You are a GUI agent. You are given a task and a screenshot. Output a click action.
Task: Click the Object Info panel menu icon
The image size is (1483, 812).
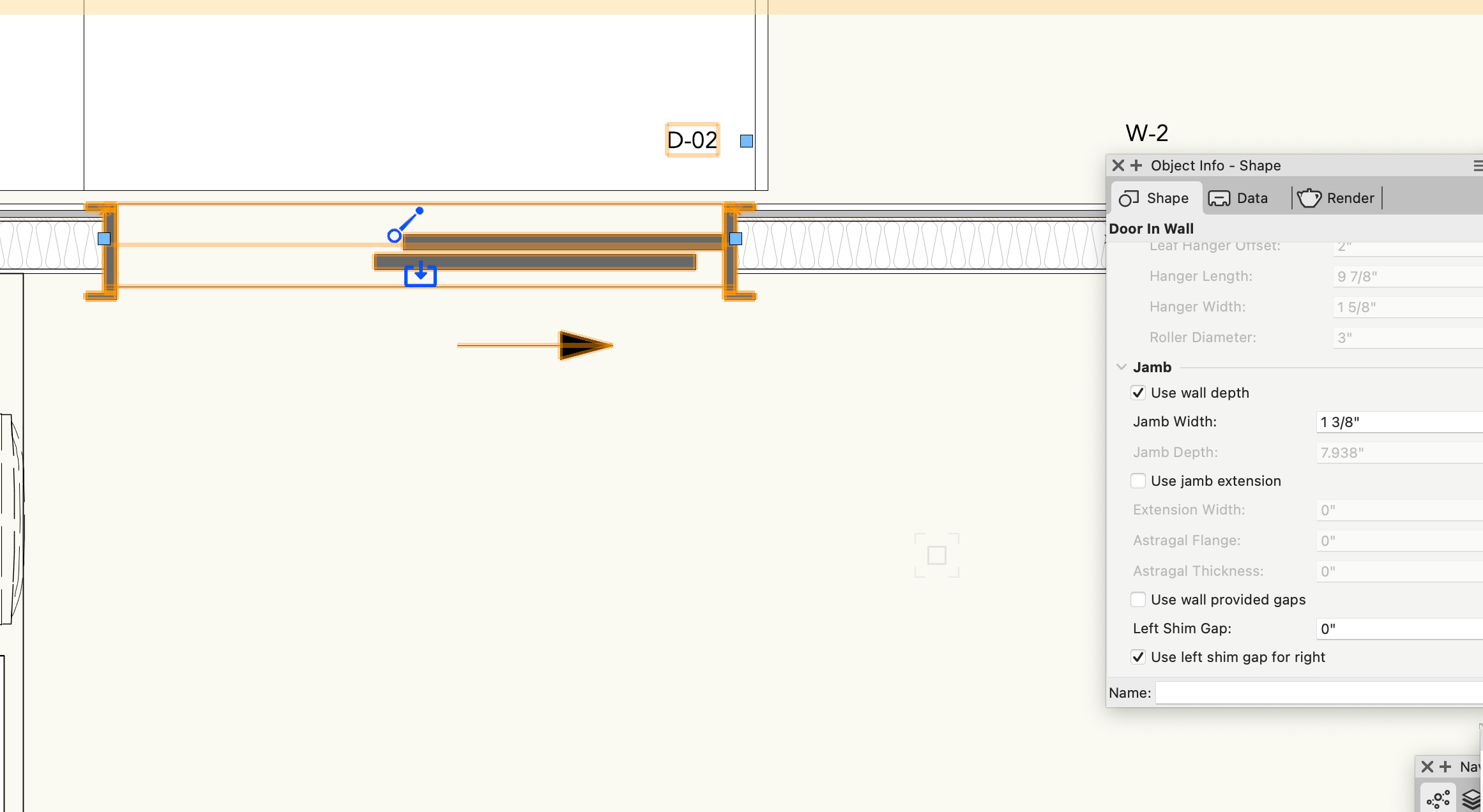[x=1477, y=166]
